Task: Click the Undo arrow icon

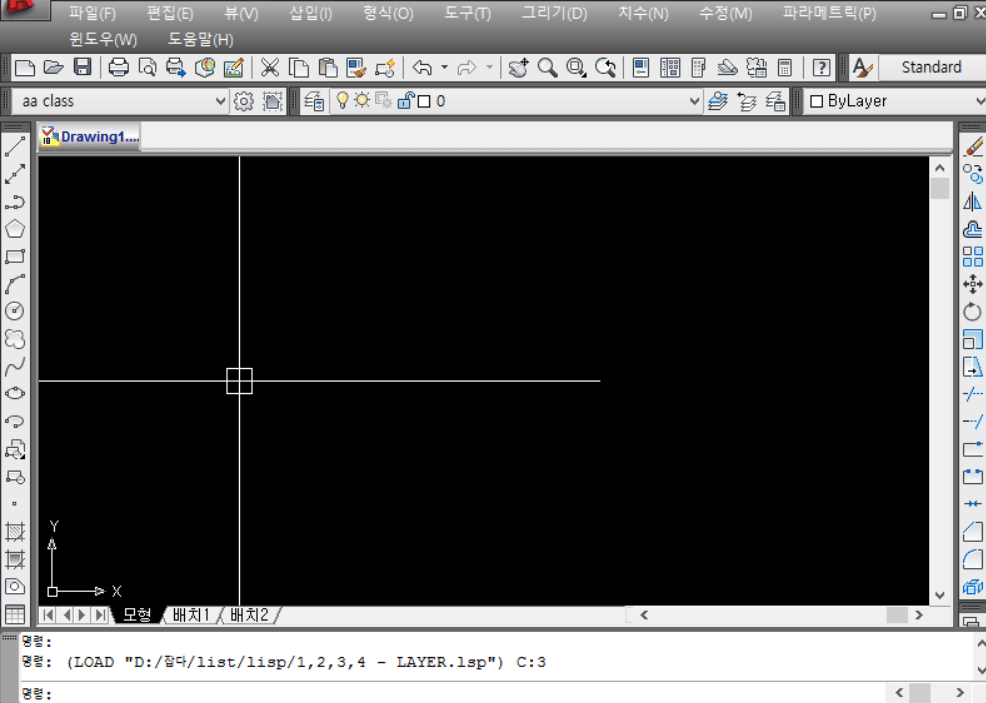Action: [x=423, y=67]
